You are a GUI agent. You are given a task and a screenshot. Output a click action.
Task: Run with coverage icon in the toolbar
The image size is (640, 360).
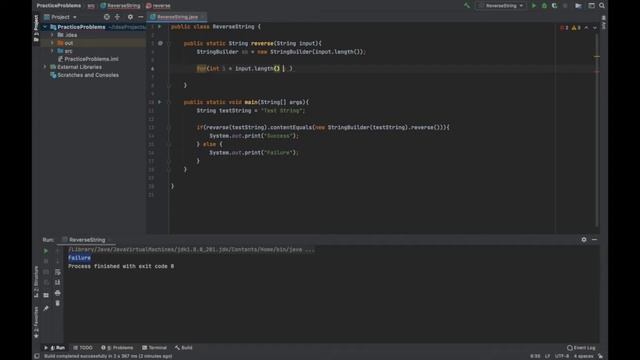click(554, 6)
